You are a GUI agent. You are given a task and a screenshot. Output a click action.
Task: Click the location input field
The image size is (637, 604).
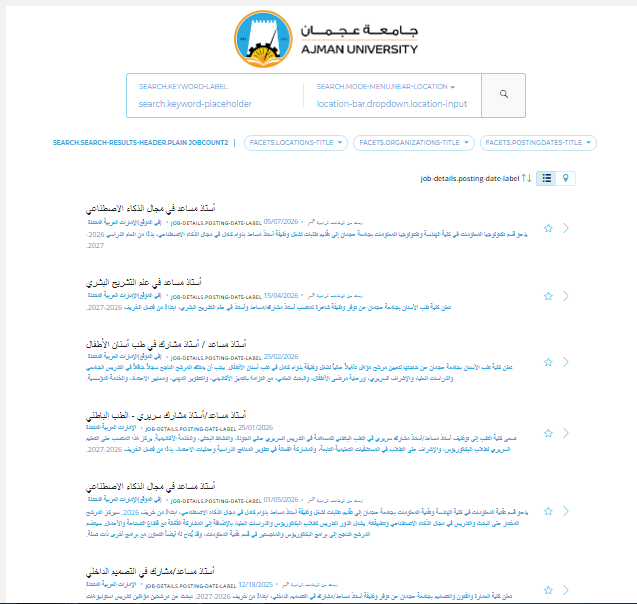[392, 104]
